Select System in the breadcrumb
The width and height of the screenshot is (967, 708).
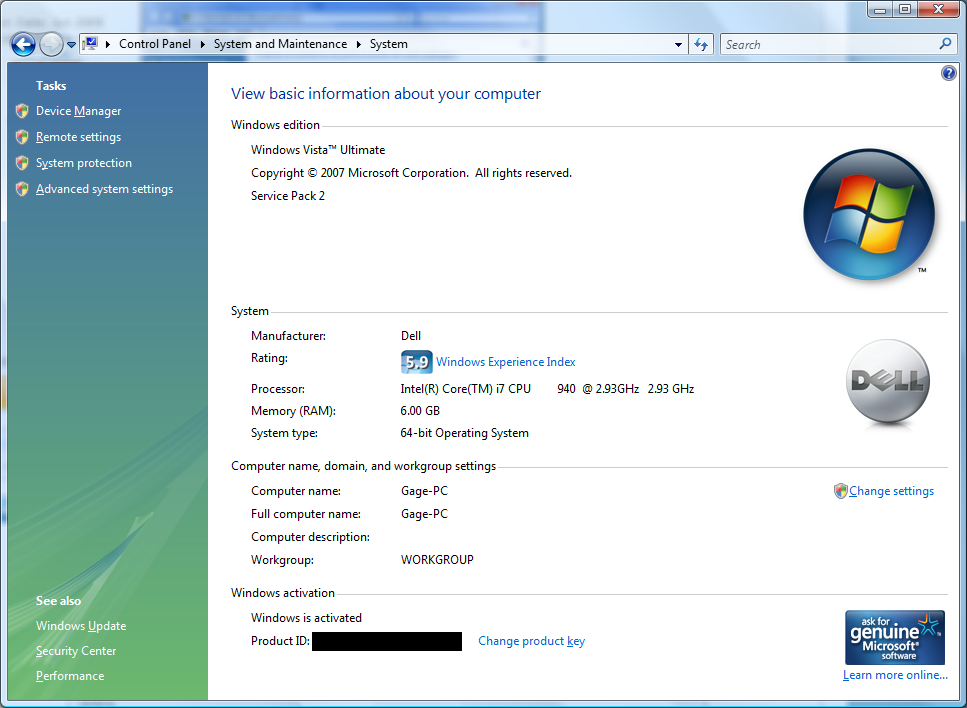click(389, 44)
